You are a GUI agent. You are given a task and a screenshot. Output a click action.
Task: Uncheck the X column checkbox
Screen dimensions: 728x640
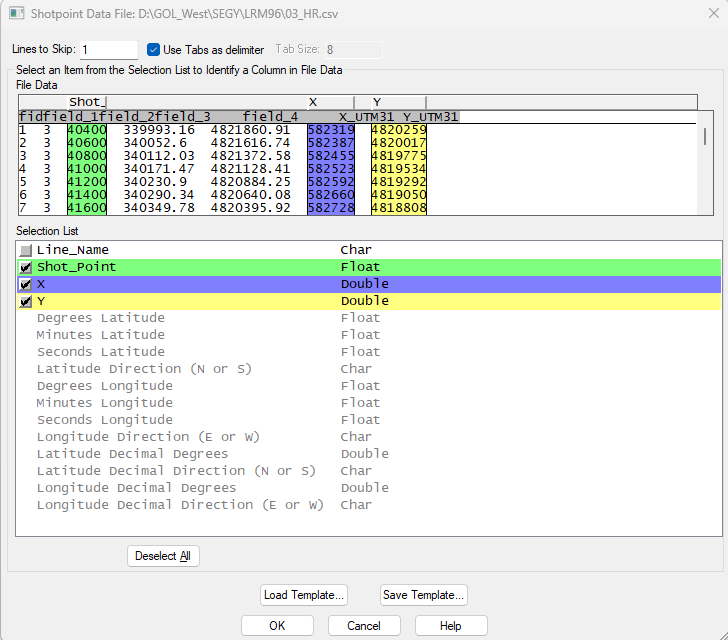26,284
